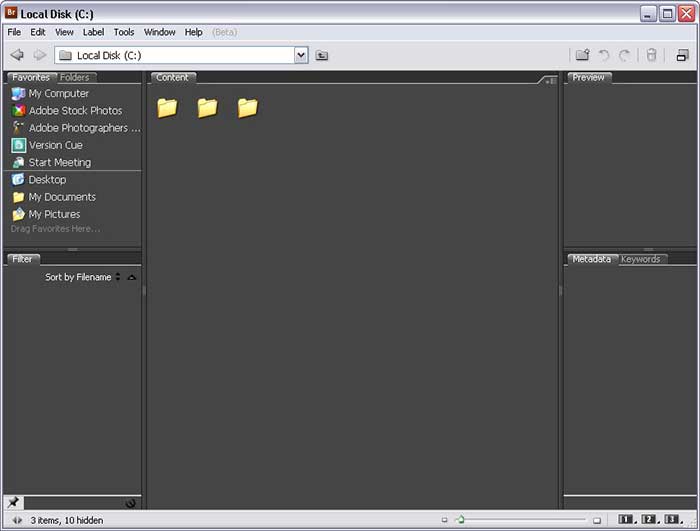Screen dimensions: 700x531
Task: Click the 'Drag Favorites Here...' hint text
Action: tap(55, 229)
